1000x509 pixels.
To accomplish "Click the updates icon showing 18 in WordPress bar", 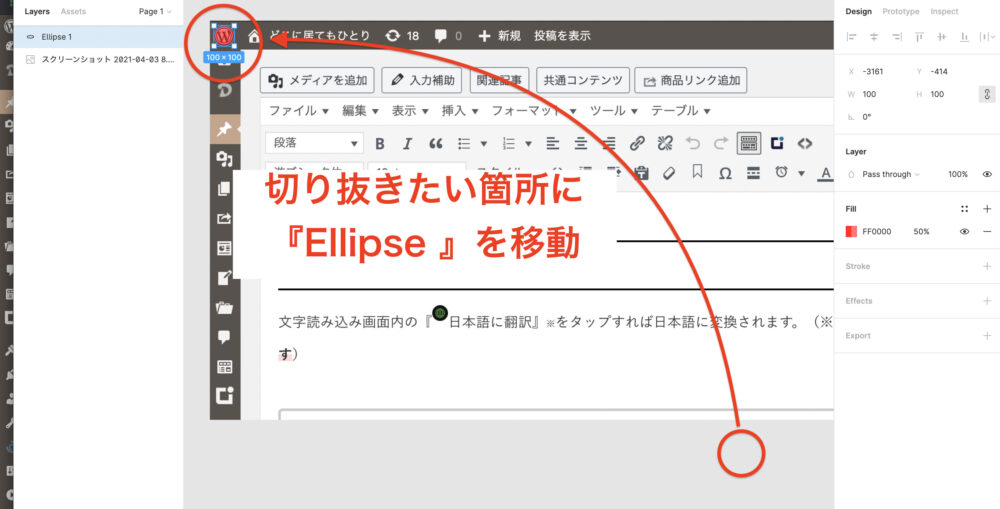I will click(x=393, y=36).
